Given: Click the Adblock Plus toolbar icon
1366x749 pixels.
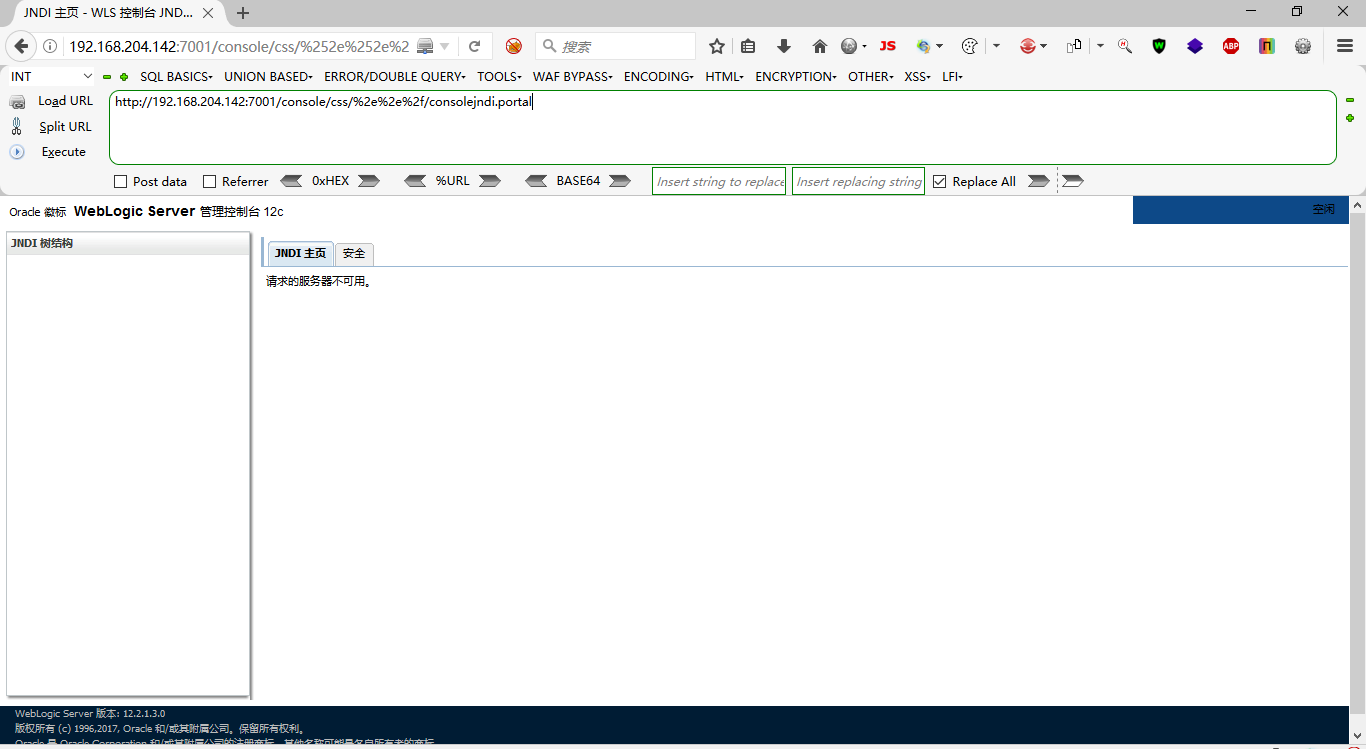Looking at the screenshot, I should (x=1230, y=46).
